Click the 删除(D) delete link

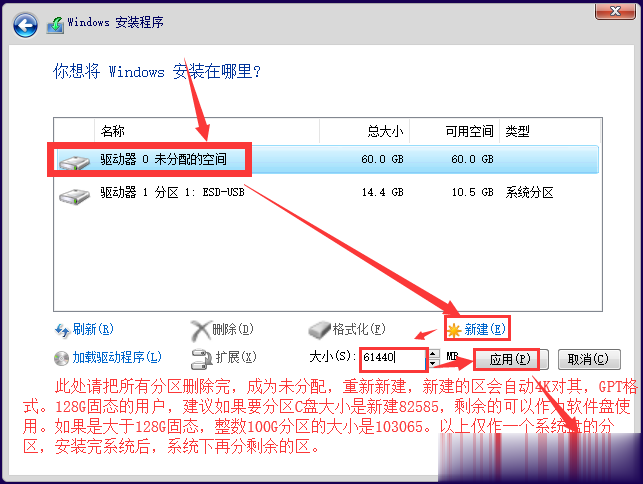tap(233, 329)
